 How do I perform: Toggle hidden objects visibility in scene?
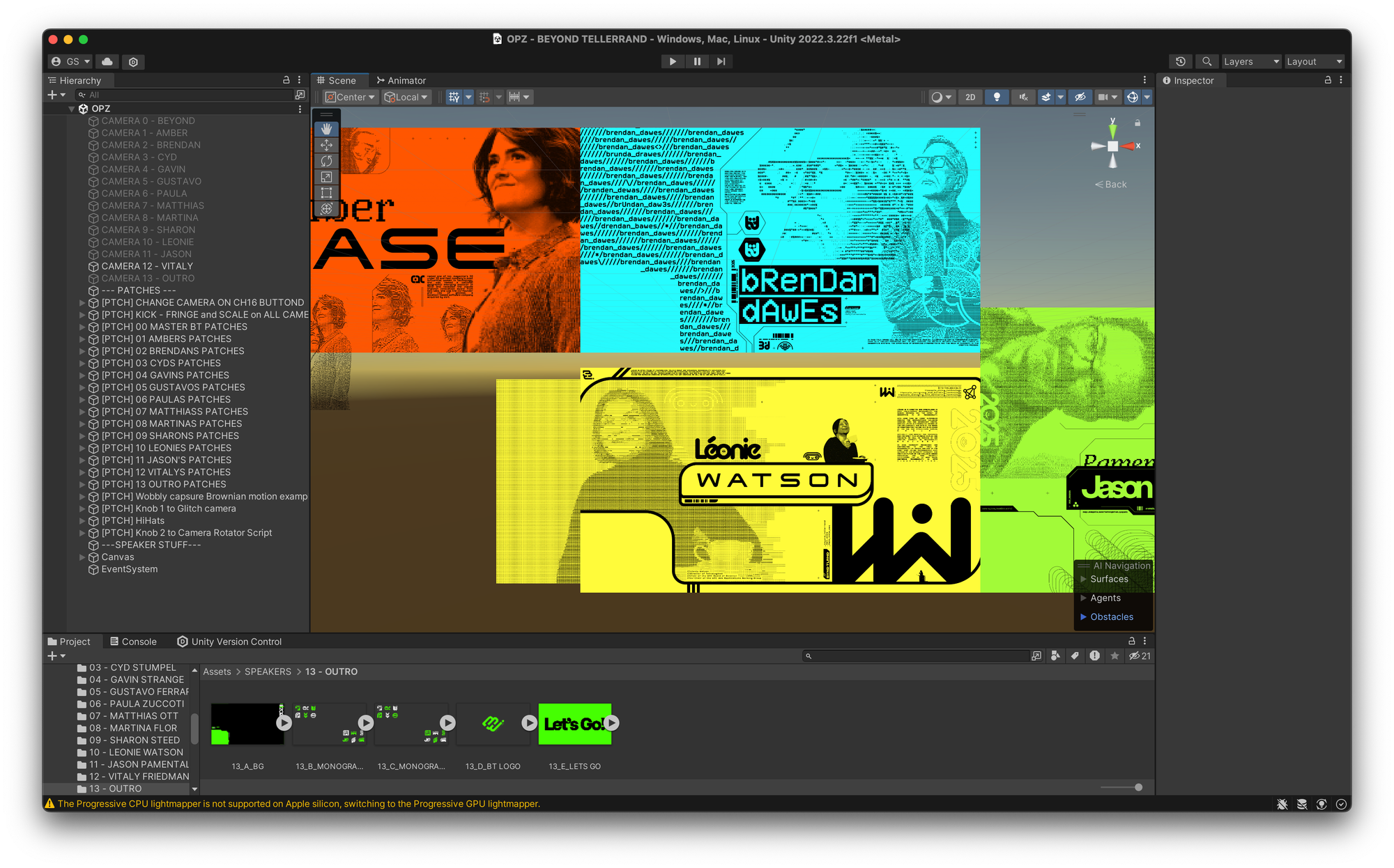pyautogui.click(x=1080, y=97)
